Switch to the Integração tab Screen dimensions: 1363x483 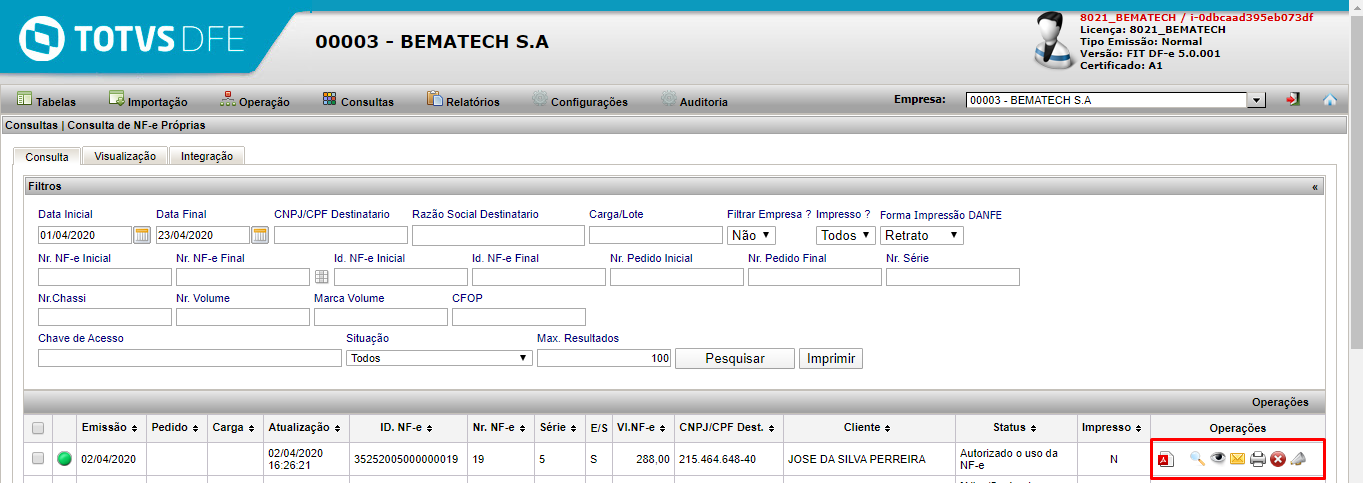(x=207, y=156)
